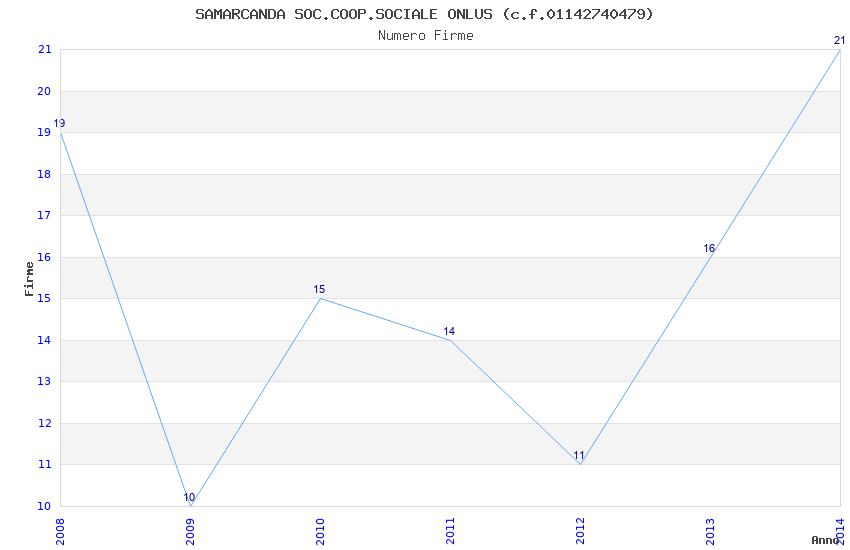Select the 2011 year label on x-axis
Screen dimensions: 850x550
pyautogui.click(x=450, y=532)
